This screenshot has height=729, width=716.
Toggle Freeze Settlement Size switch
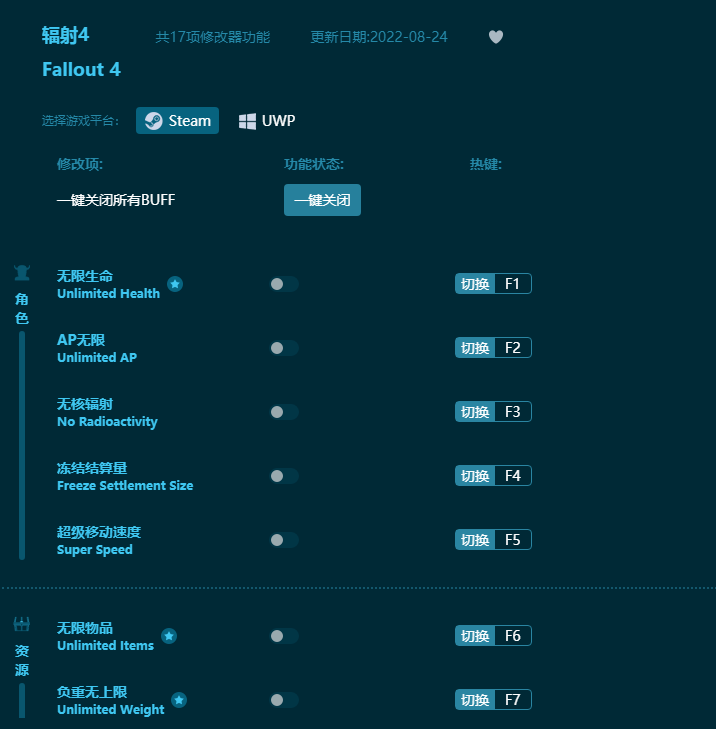(x=284, y=476)
